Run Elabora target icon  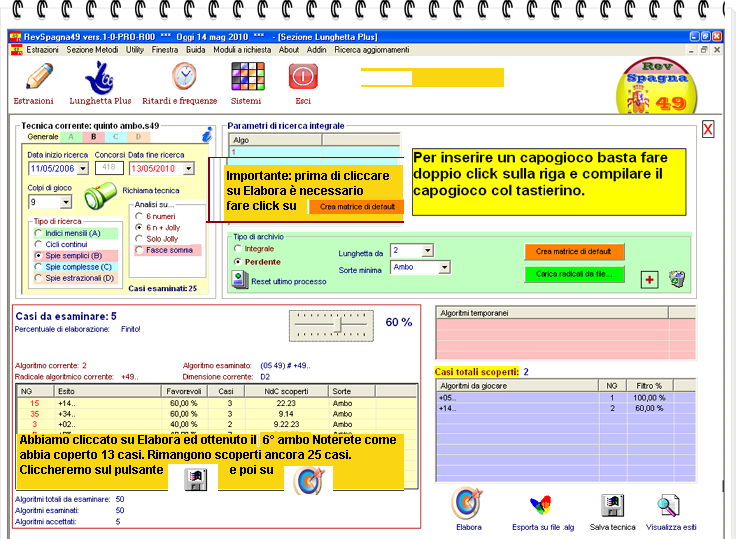(x=467, y=502)
